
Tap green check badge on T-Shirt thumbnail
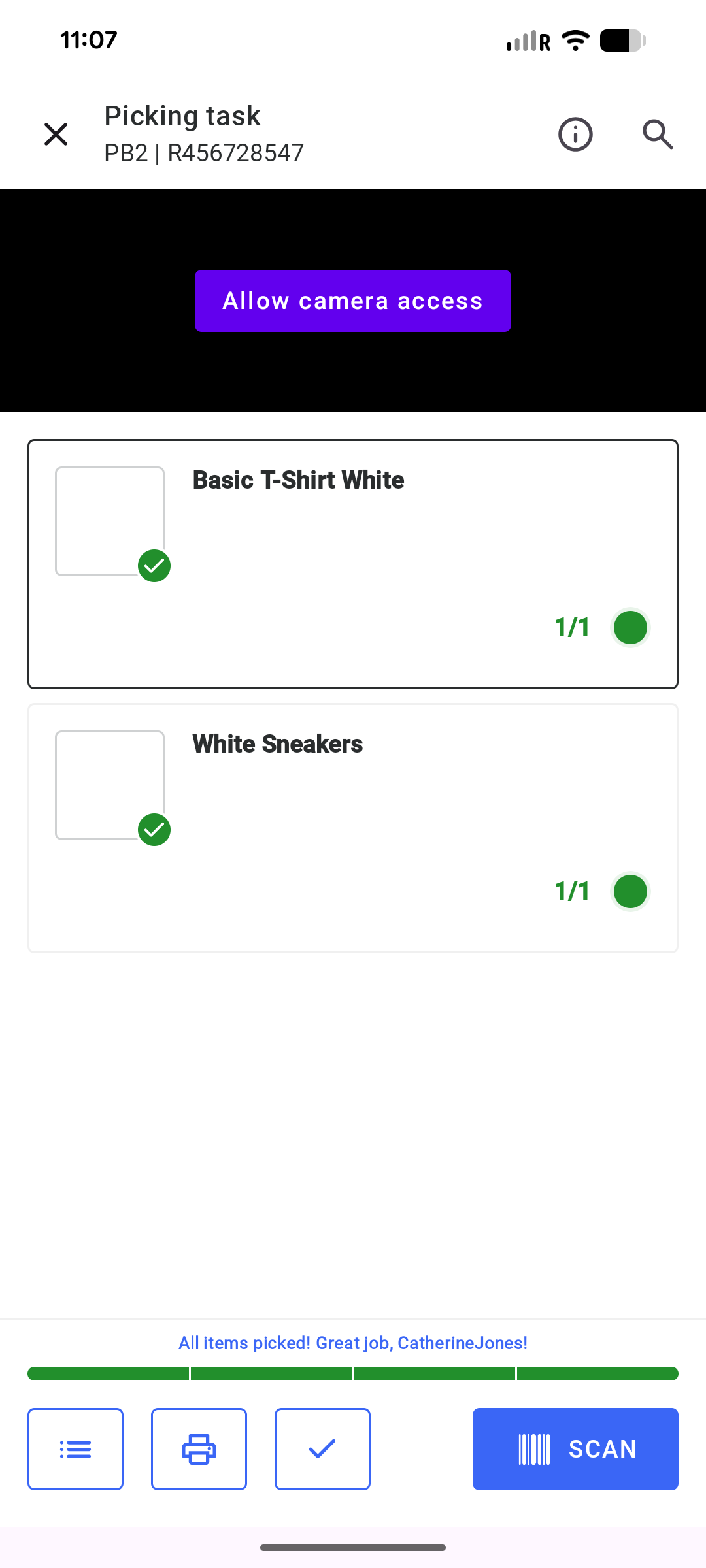point(154,566)
